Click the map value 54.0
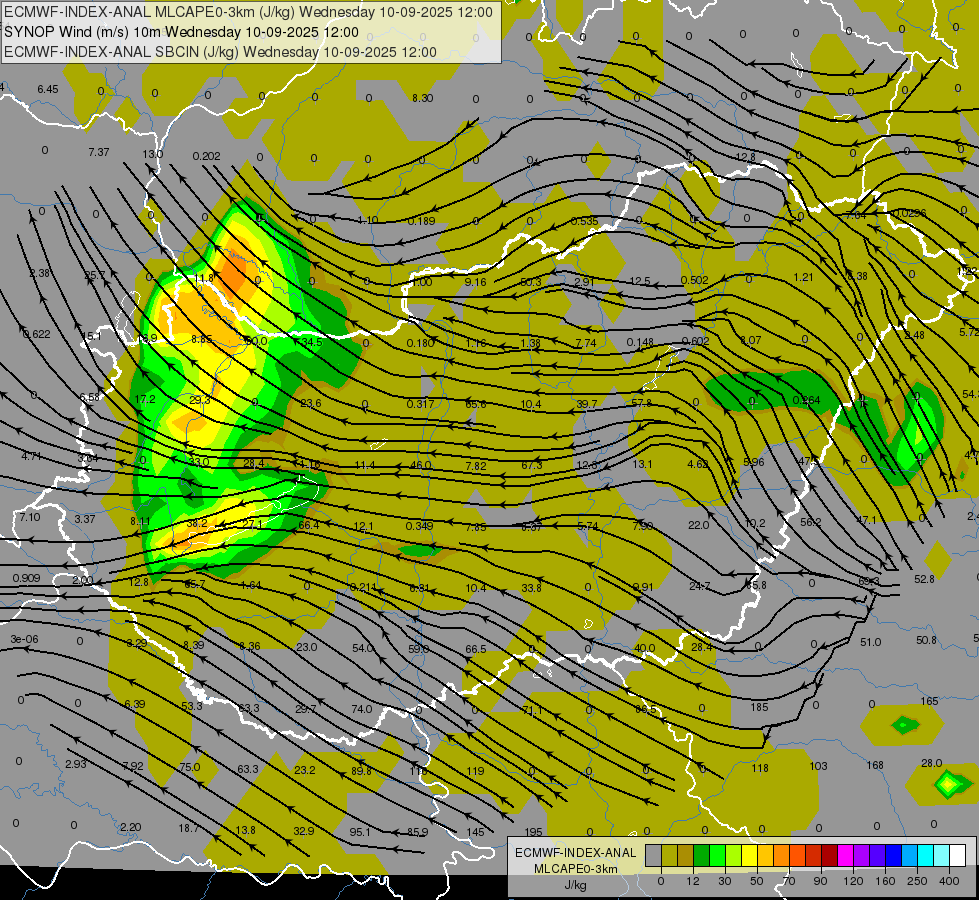This screenshot has height=900, width=979. 363,648
